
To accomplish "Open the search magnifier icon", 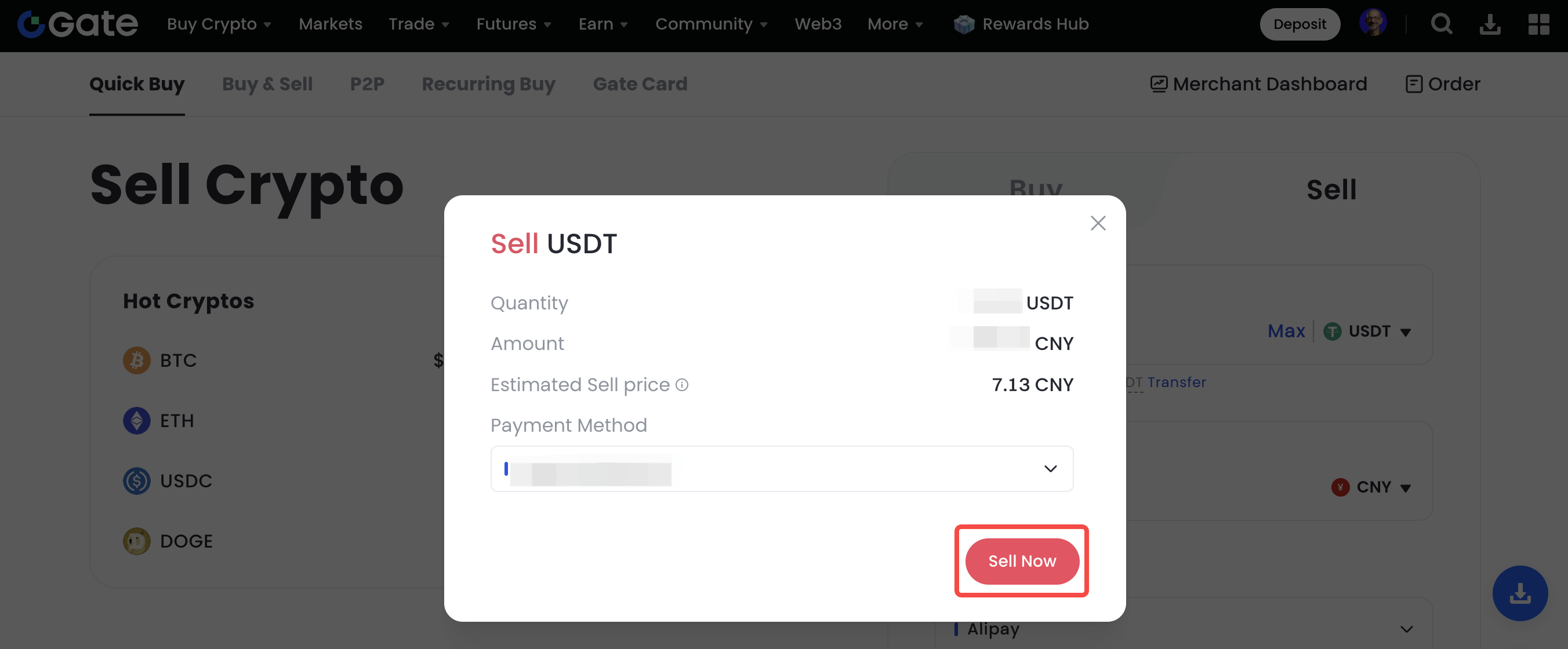I will point(1441,24).
